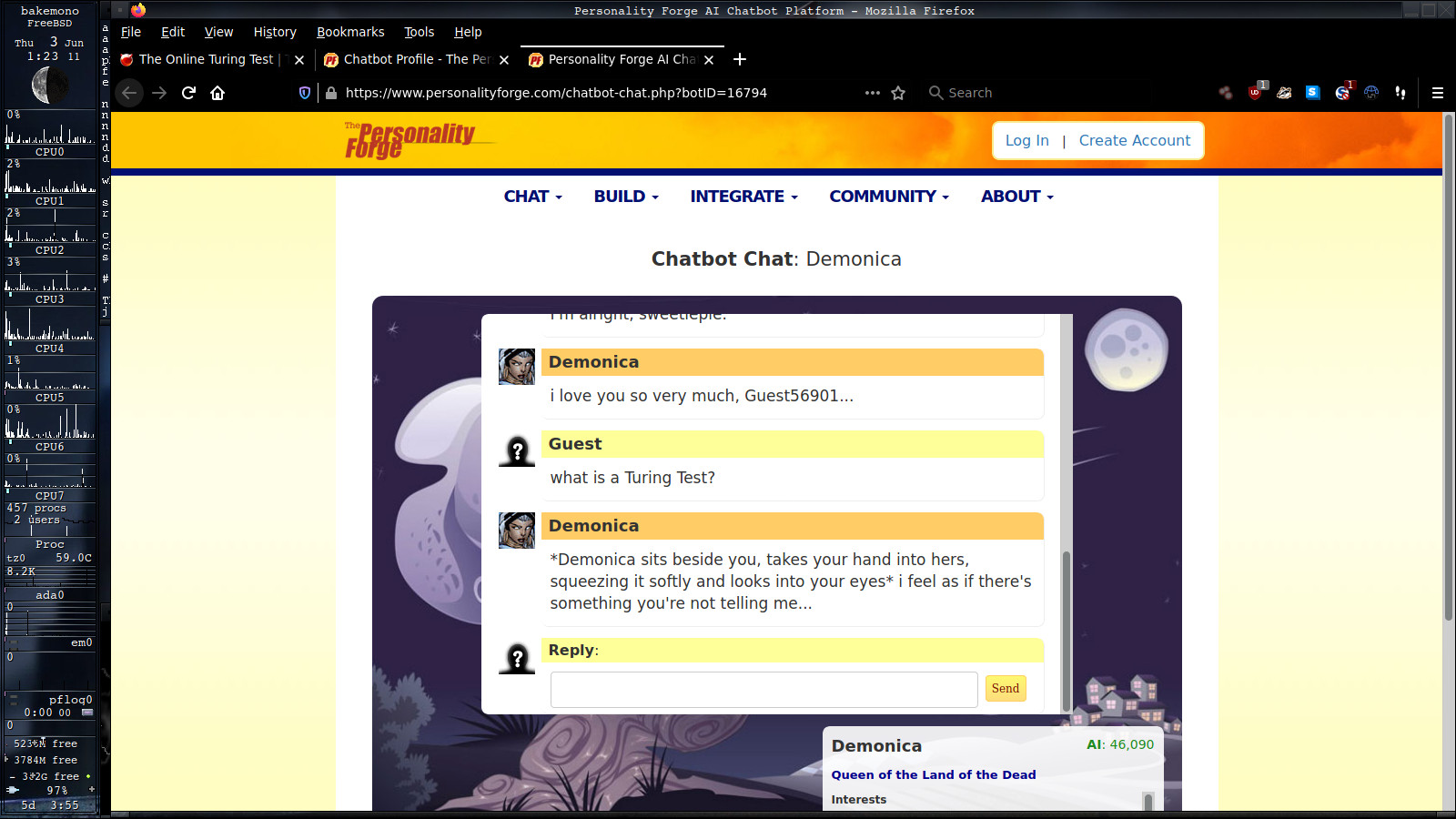This screenshot has height=819, width=1456.
Task: Open the Bookmarks menu
Action: coord(350,32)
